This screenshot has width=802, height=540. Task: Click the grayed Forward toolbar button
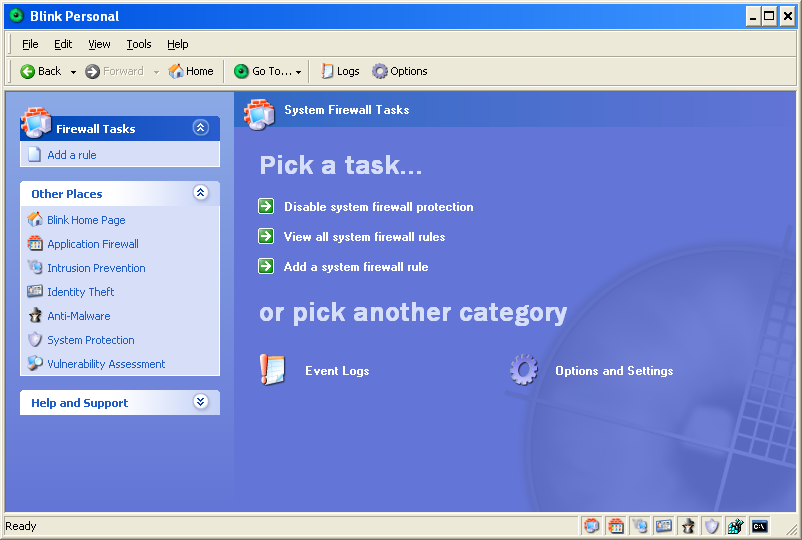point(115,72)
